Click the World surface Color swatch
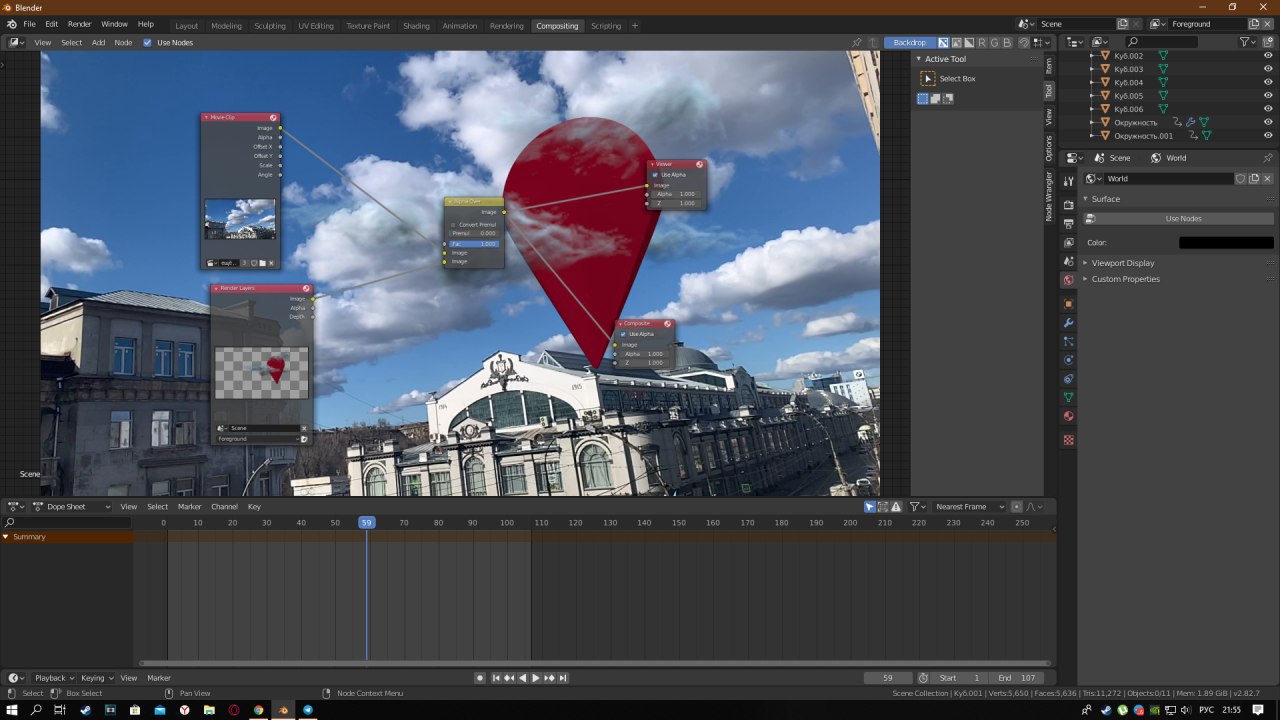1280x720 pixels. click(x=1226, y=242)
